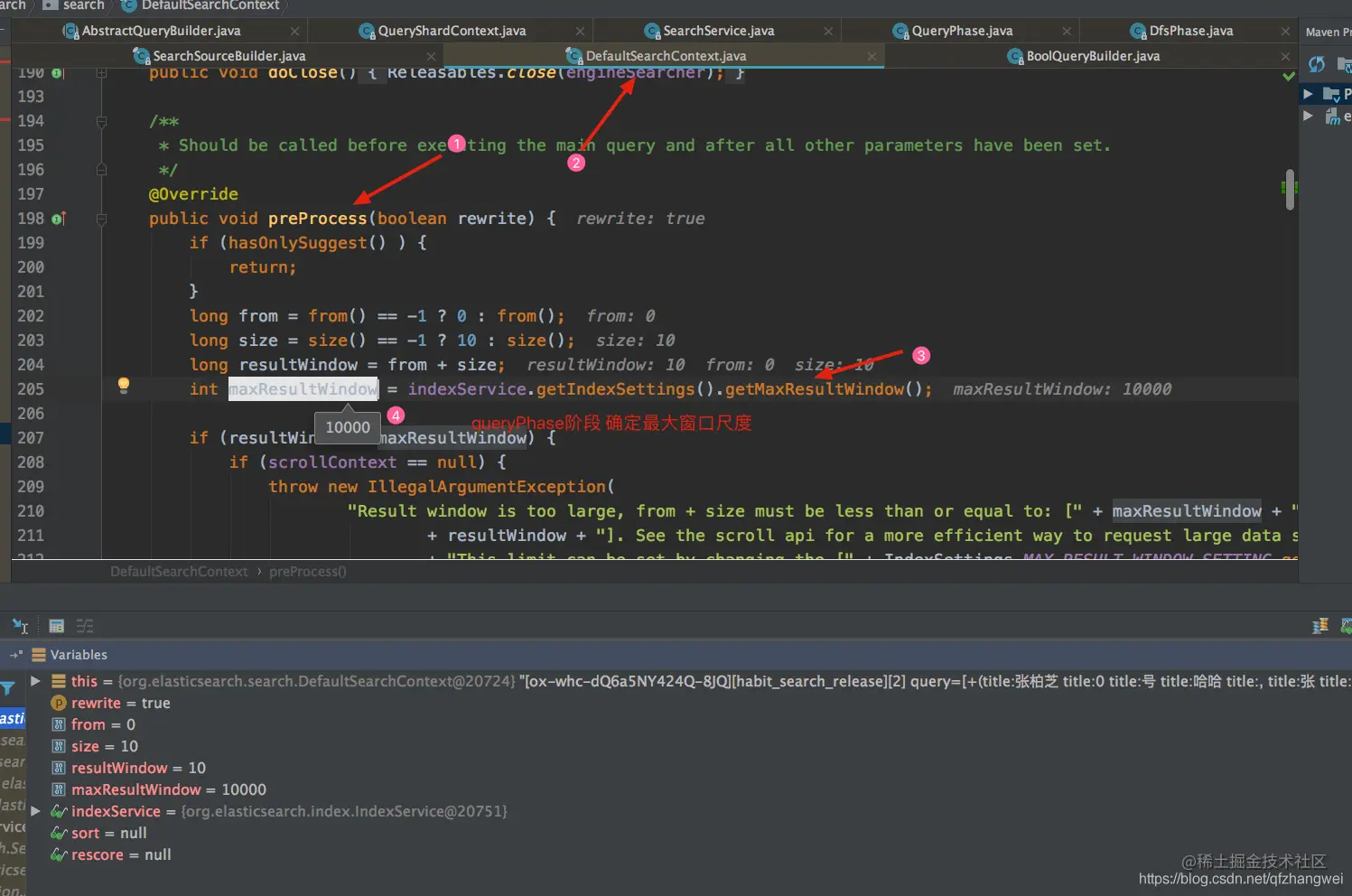Click the intention light bulb on line 205
Viewport: 1352px width, 896px height.
pyautogui.click(x=124, y=386)
